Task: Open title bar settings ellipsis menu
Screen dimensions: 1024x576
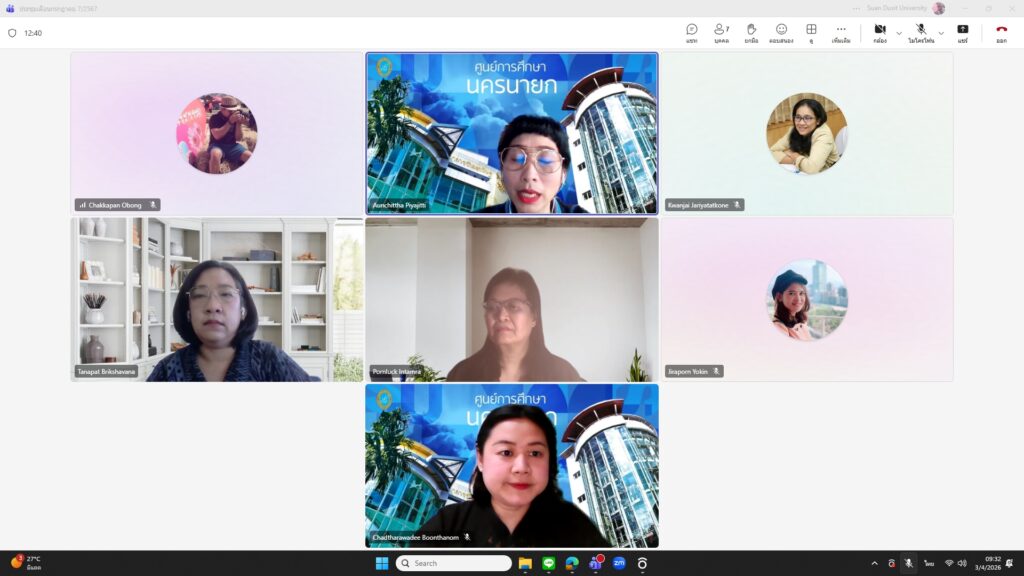Action: pyautogui.click(x=856, y=8)
